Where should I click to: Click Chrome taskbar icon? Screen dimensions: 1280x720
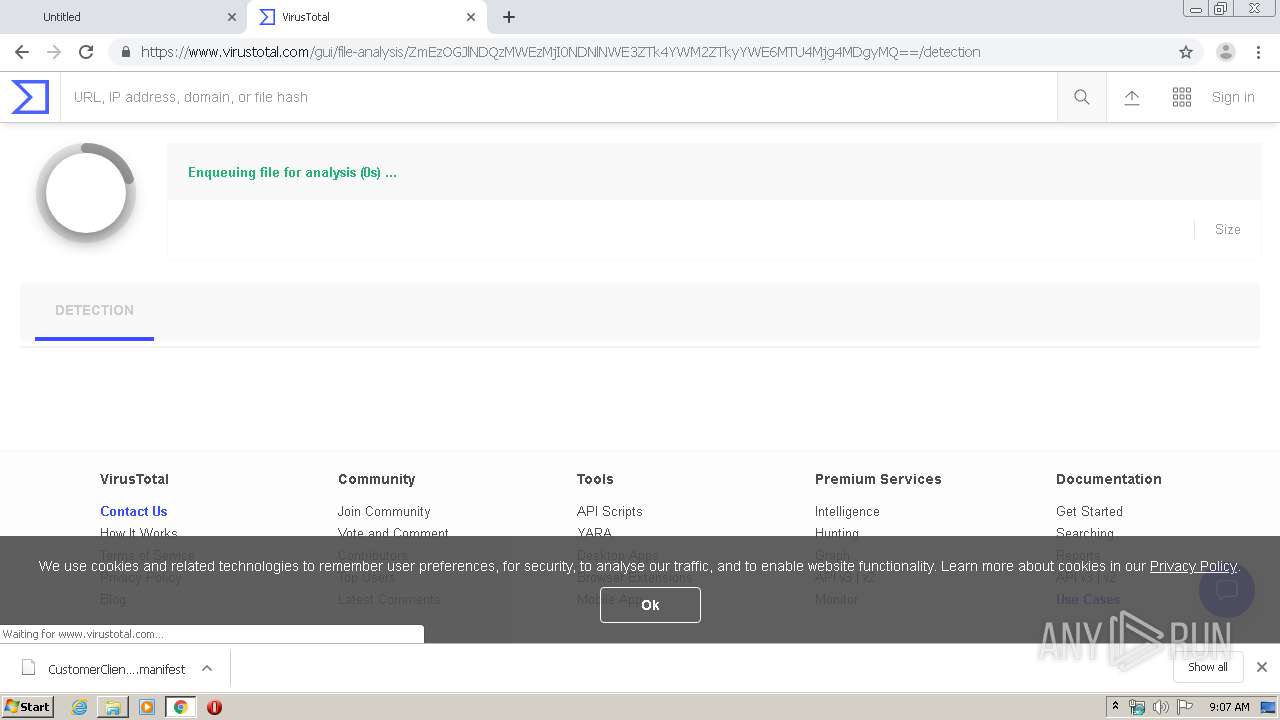(180, 707)
